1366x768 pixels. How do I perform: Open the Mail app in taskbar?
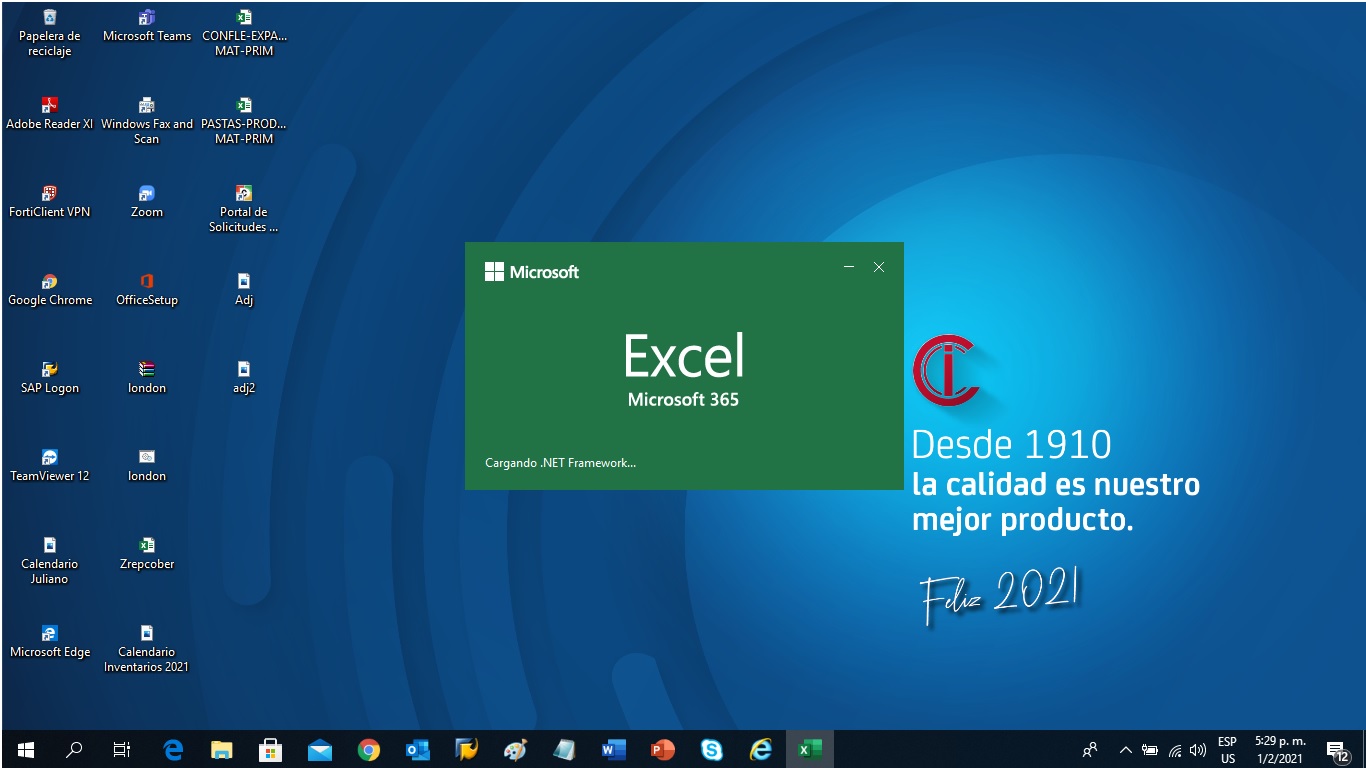[320, 749]
